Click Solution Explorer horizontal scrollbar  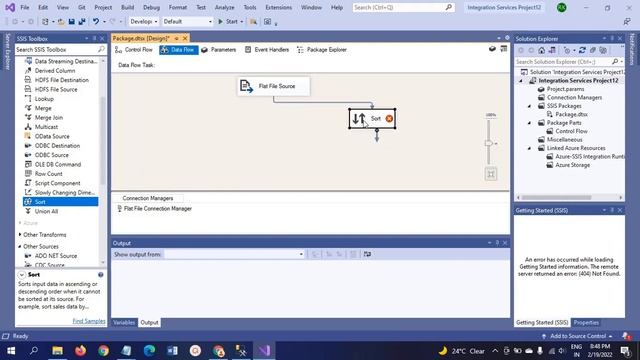(x=557, y=197)
